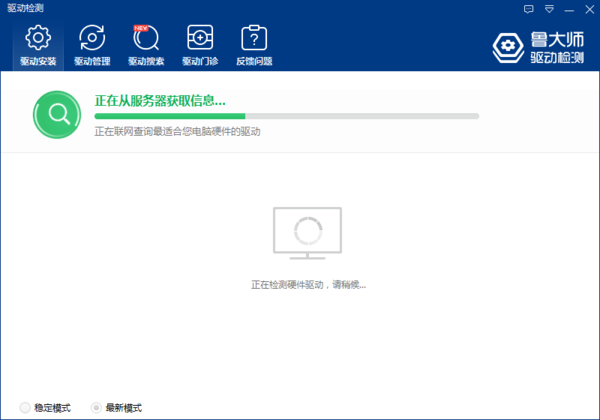Click the 驱动检测 window title text
The height and width of the screenshot is (420, 600).
pyautogui.click(x=25, y=8)
